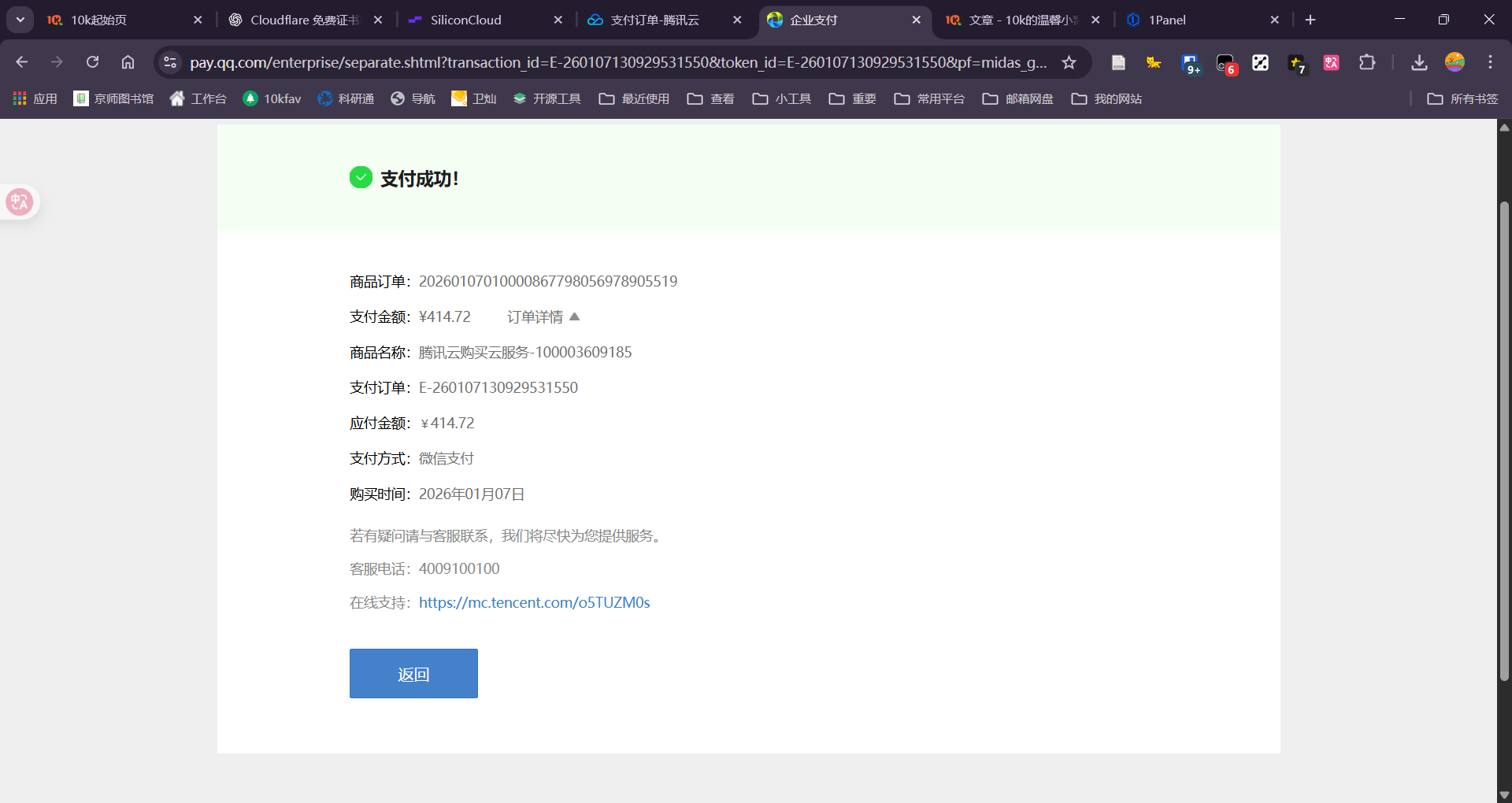1512x803 pixels.
Task: Open the downloads icon in toolbar
Action: click(1419, 62)
